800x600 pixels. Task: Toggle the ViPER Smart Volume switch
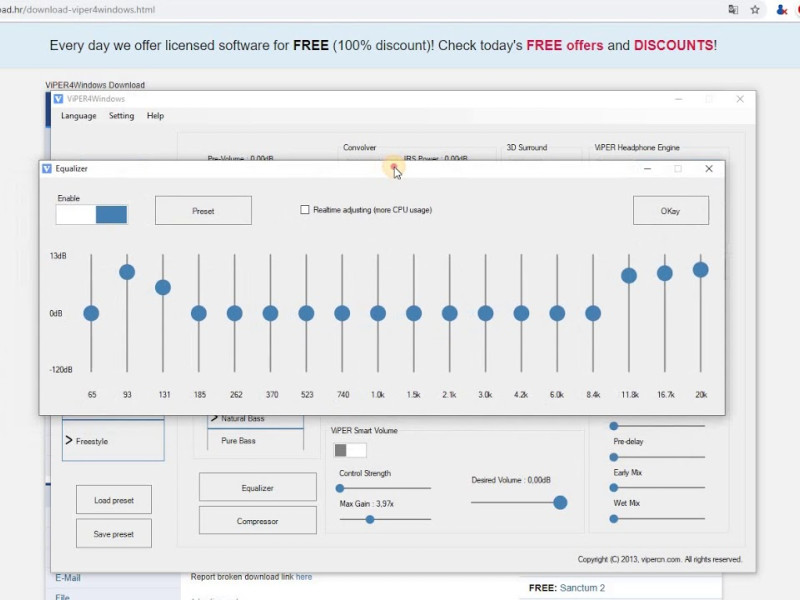pos(350,450)
